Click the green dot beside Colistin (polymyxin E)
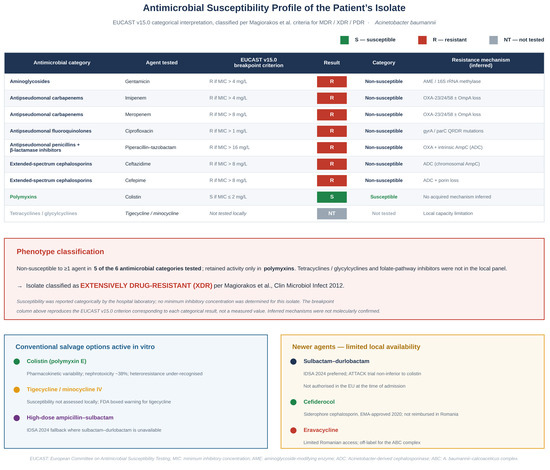The image size is (550, 470). tap(16, 361)
